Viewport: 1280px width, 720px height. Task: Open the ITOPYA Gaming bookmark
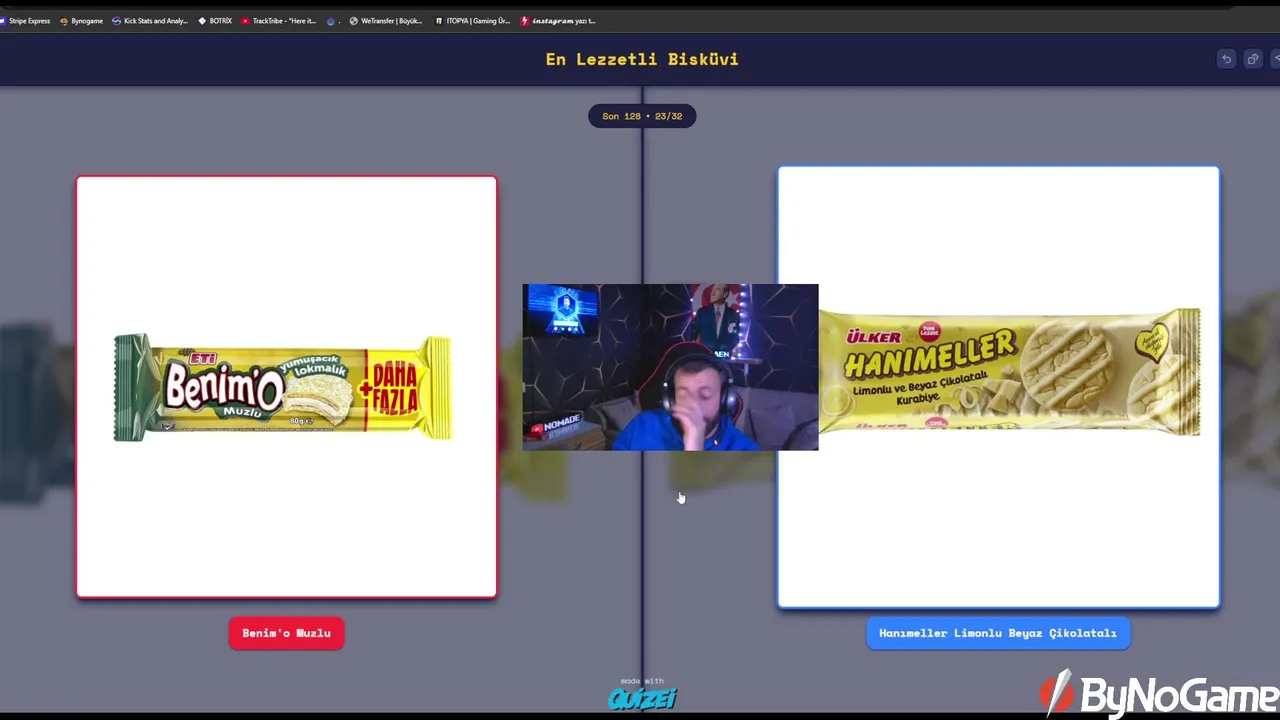coord(473,20)
